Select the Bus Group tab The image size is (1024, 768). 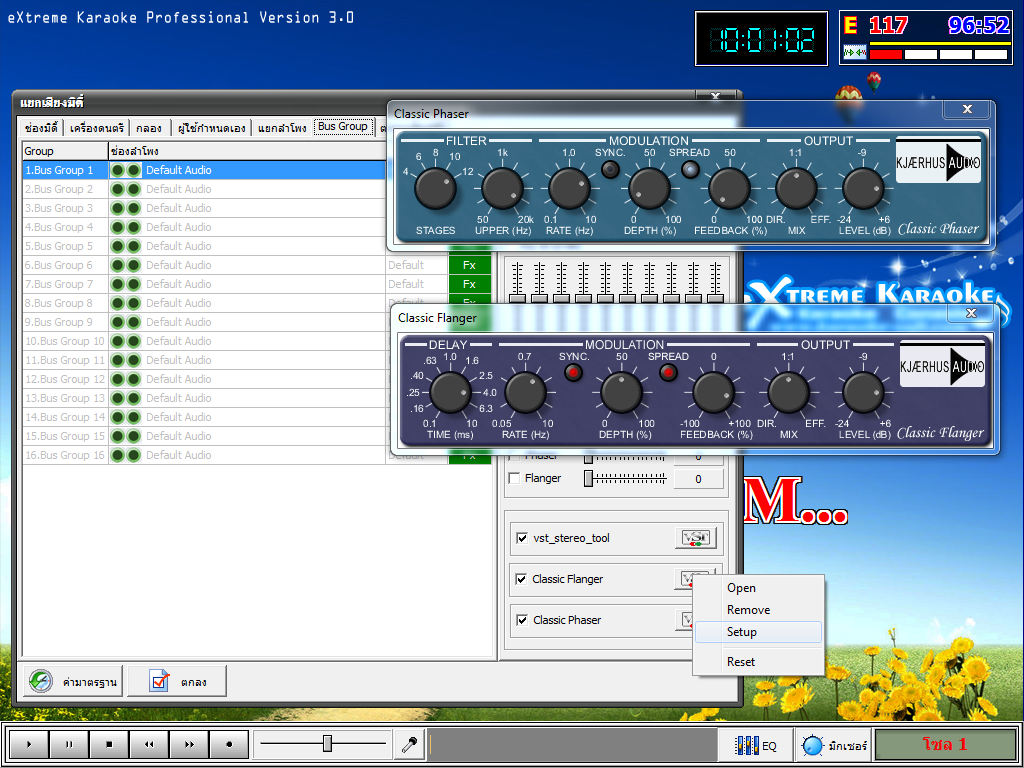[x=343, y=127]
